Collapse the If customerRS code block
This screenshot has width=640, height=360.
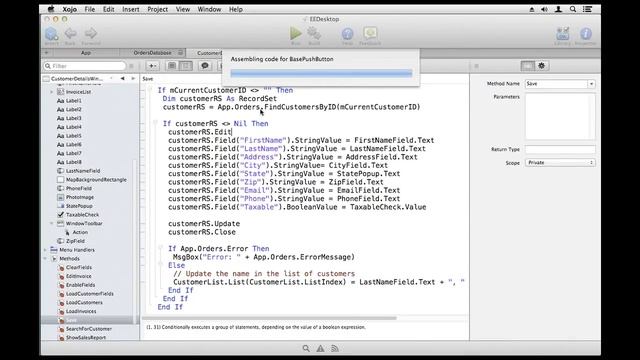[x=155, y=123]
